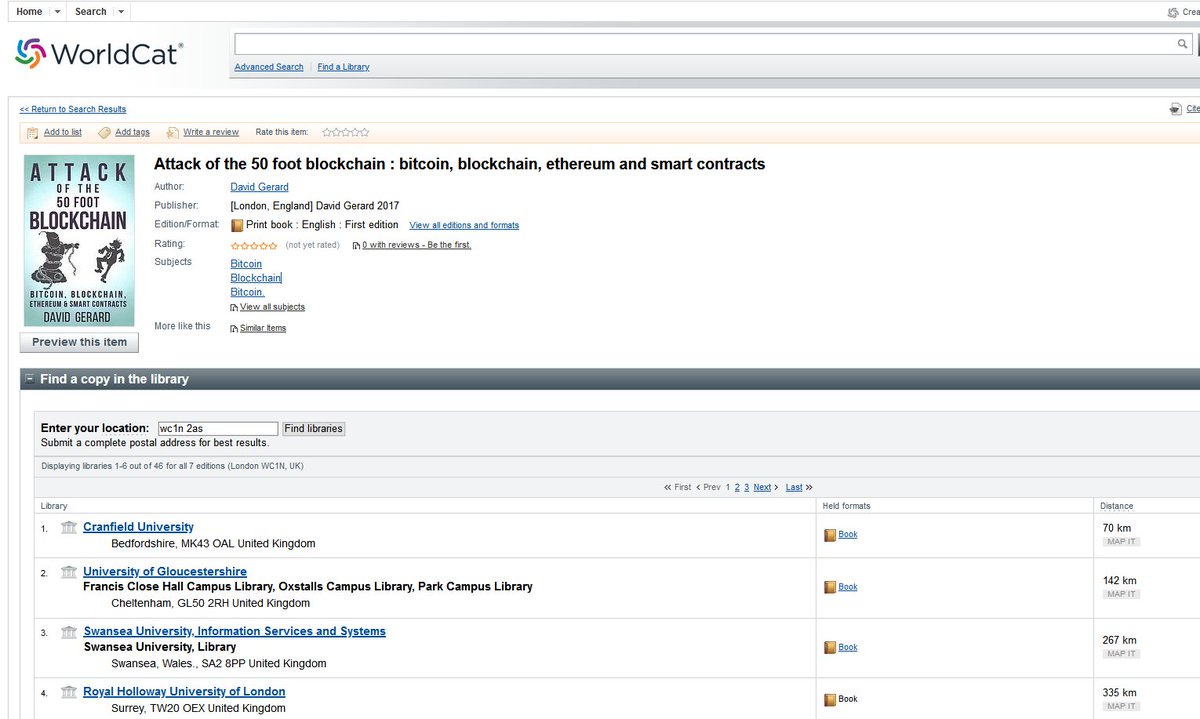The height and width of the screenshot is (719, 1200).
Task: Click MAP IT for University of Gloucestershire
Action: tap(1121, 594)
